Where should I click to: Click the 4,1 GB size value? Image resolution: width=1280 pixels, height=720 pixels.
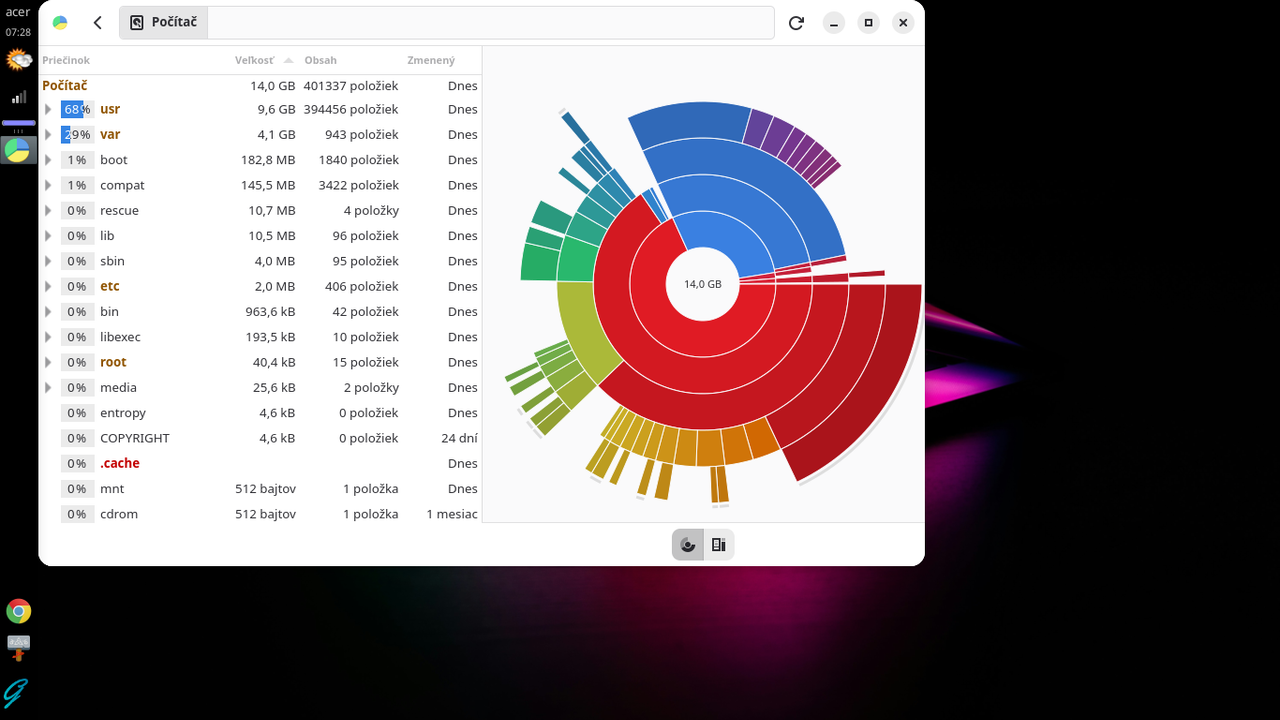[276, 134]
